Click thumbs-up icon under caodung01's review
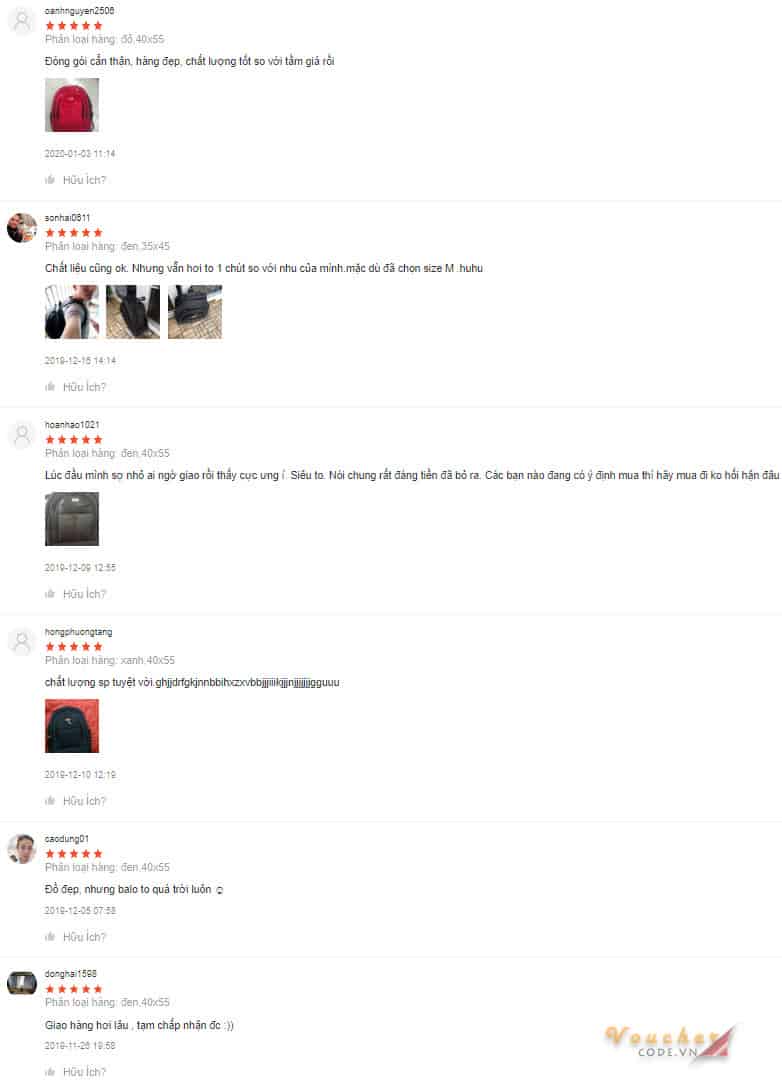Viewport: 782px width, 1085px height. [x=50, y=937]
